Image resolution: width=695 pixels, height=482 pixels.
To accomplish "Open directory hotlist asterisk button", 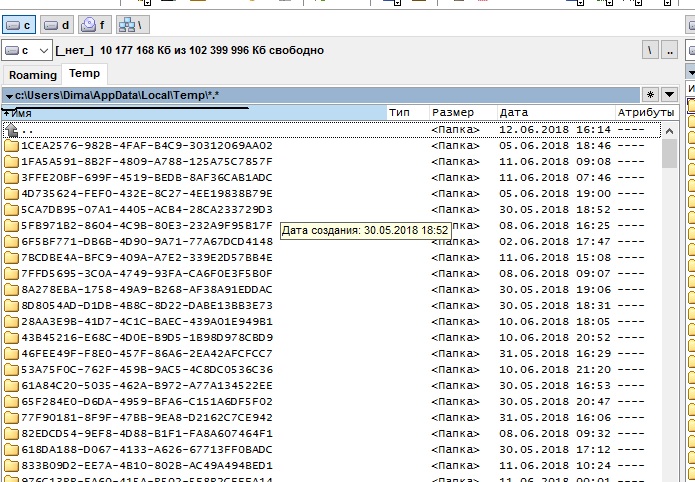I will 650,94.
